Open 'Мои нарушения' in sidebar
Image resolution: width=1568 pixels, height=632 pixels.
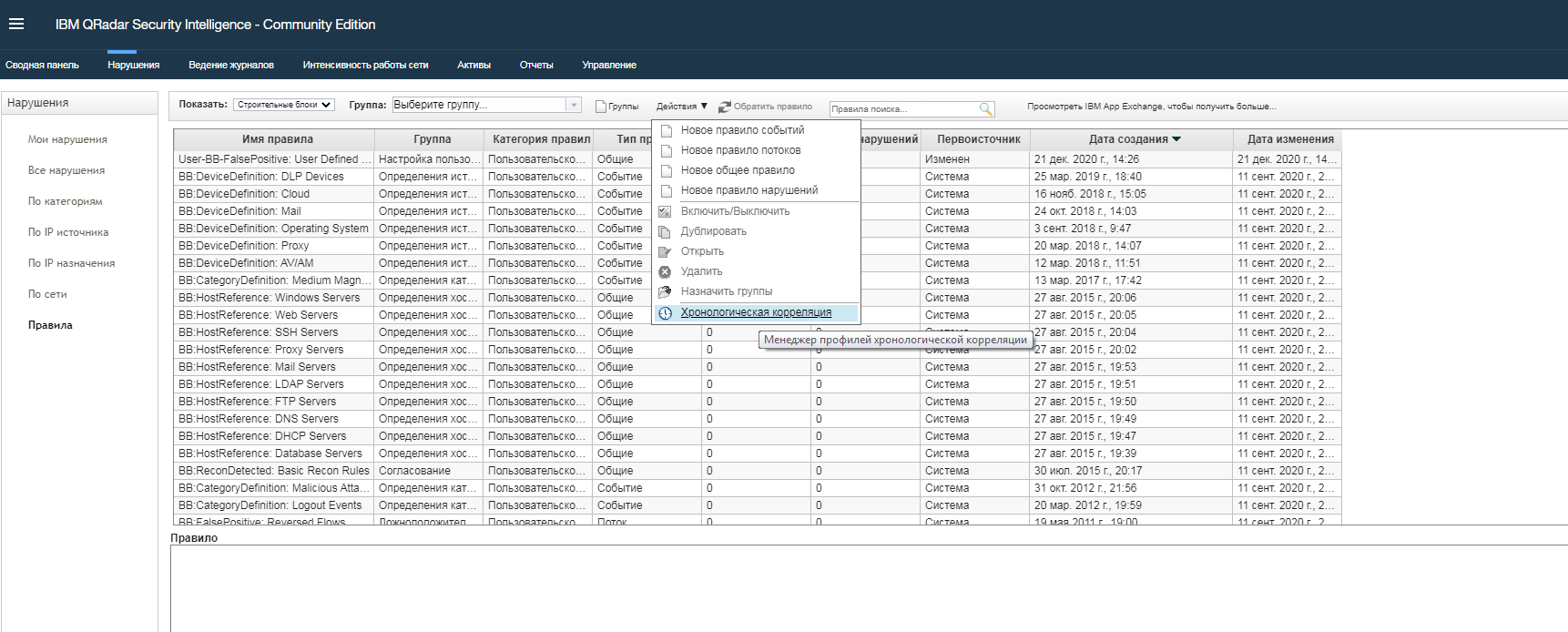point(67,139)
